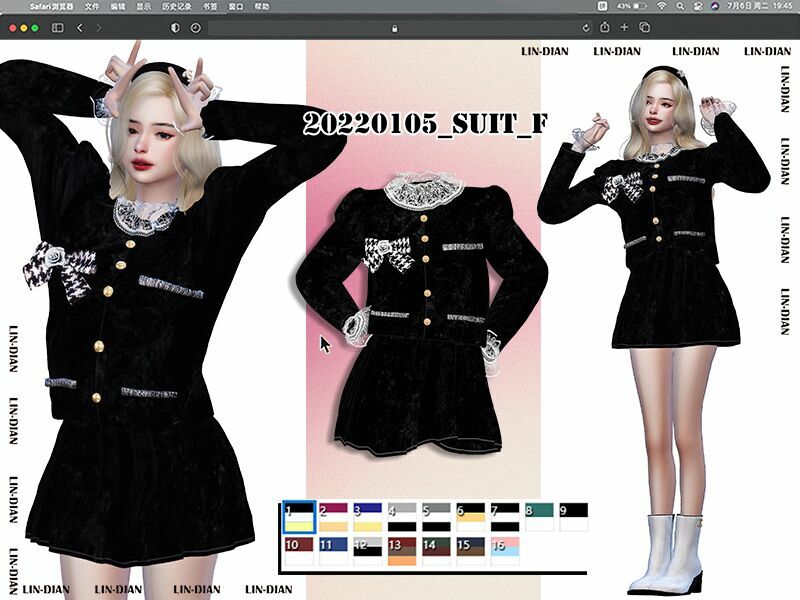Click the center outfit preview image
The image size is (800, 600).
[x=422, y=314]
